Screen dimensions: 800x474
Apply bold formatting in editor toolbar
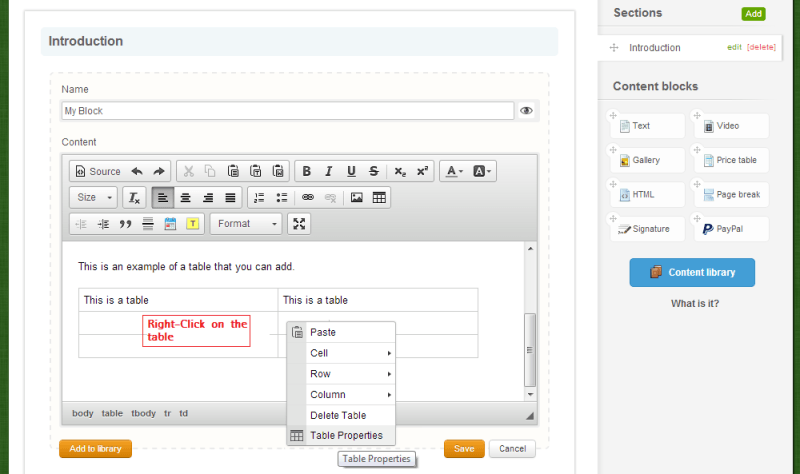(x=307, y=171)
